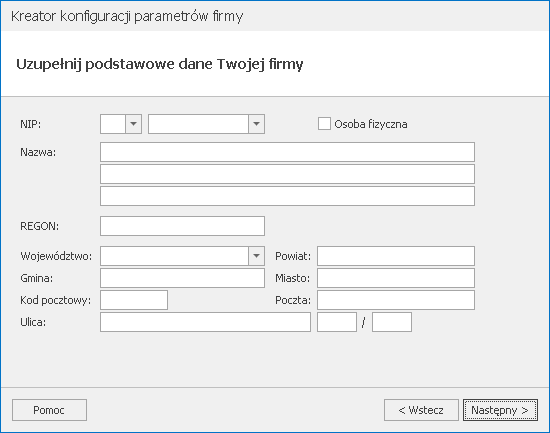Image resolution: width=550 pixels, height=433 pixels.
Task: Focus the NIP number text box
Action: [x=199, y=124]
